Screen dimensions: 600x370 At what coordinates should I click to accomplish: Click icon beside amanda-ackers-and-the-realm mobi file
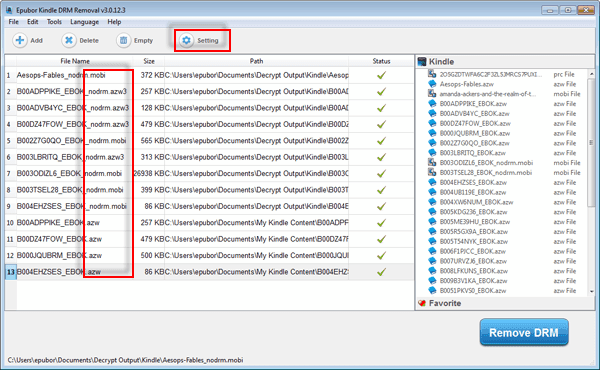[x=432, y=94]
